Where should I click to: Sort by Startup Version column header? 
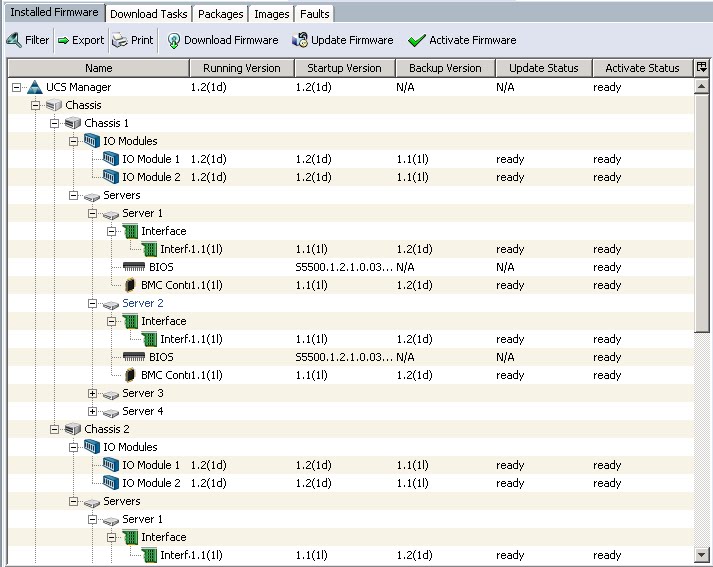(x=345, y=68)
